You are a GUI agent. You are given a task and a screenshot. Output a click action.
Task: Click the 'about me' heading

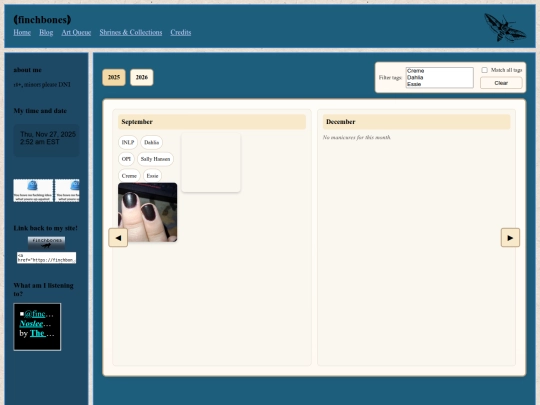coord(28,70)
